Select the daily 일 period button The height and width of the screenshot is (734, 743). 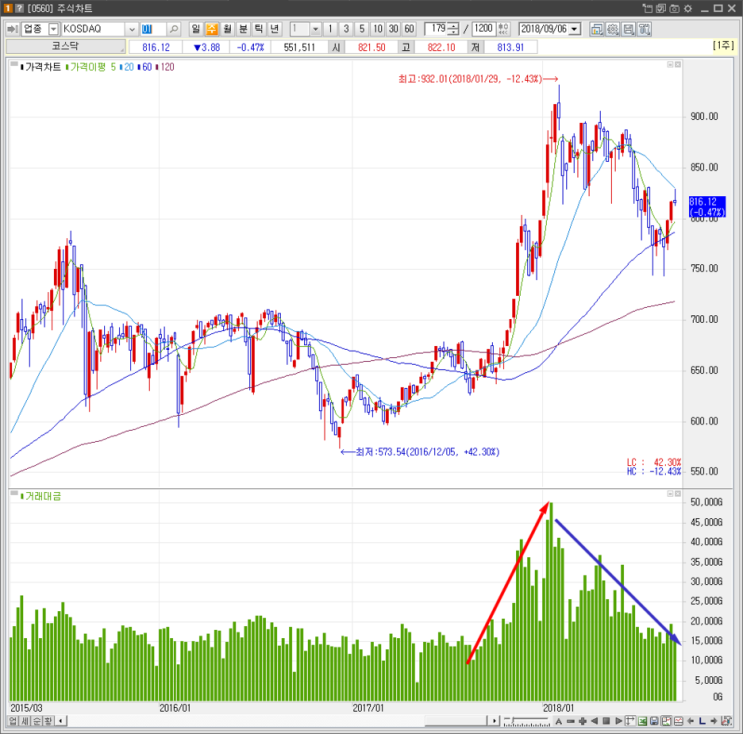point(196,29)
